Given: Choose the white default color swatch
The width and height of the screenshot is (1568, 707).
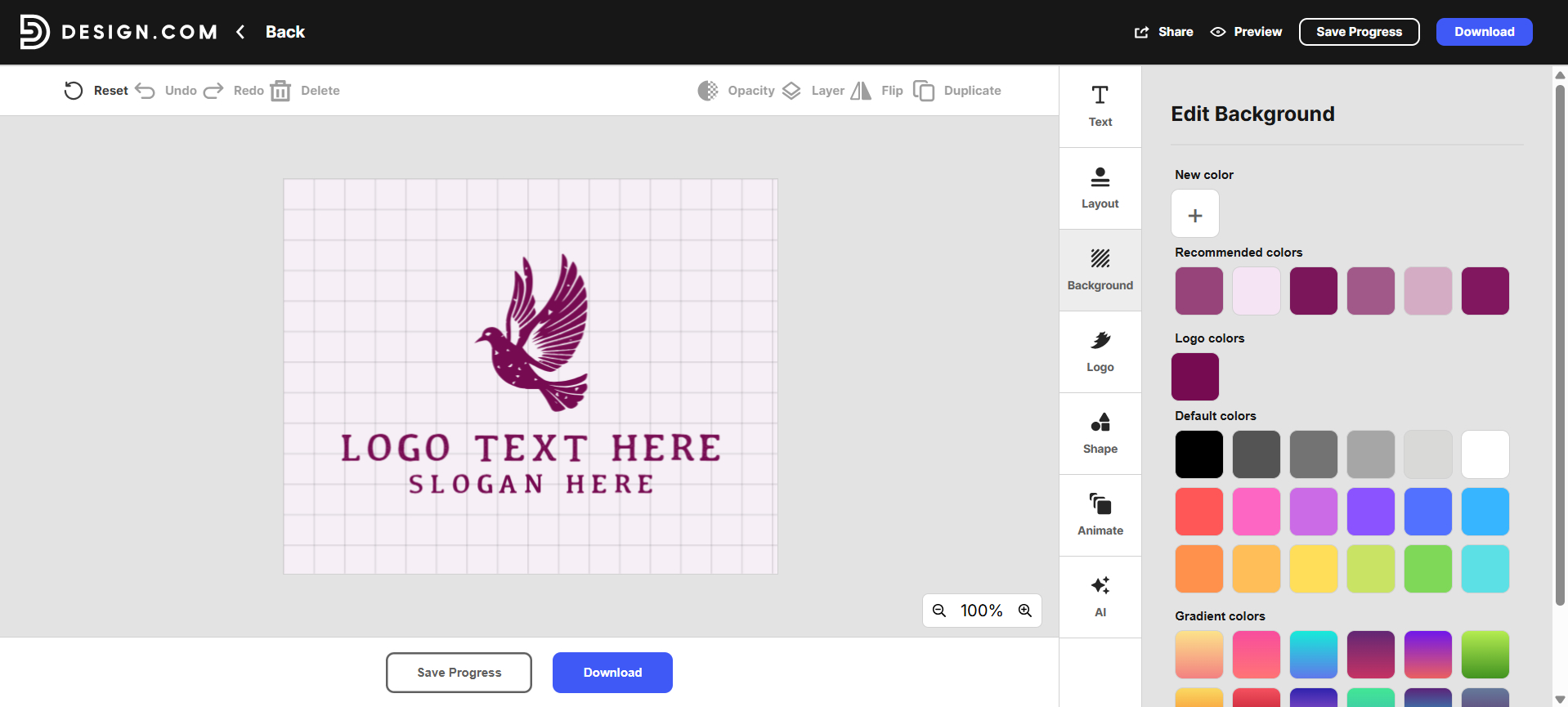Looking at the screenshot, I should [1485, 454].
